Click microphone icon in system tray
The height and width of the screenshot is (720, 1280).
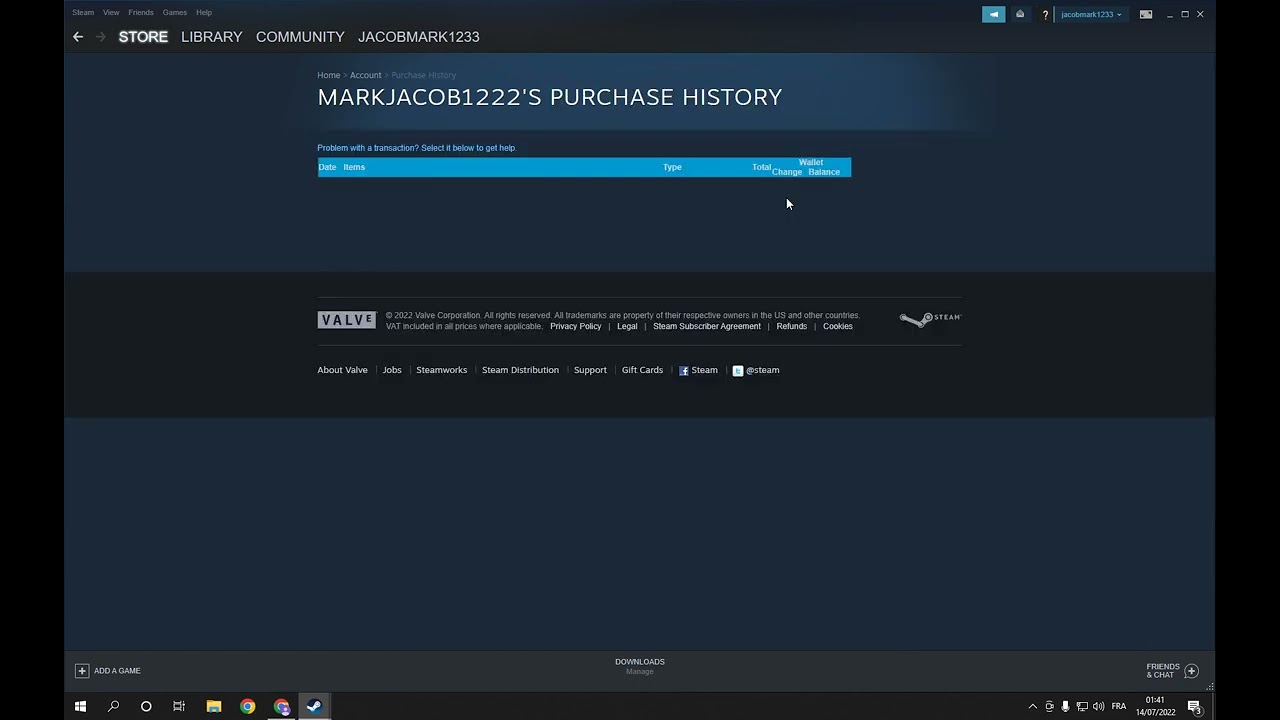click(x=1066, y=706)
